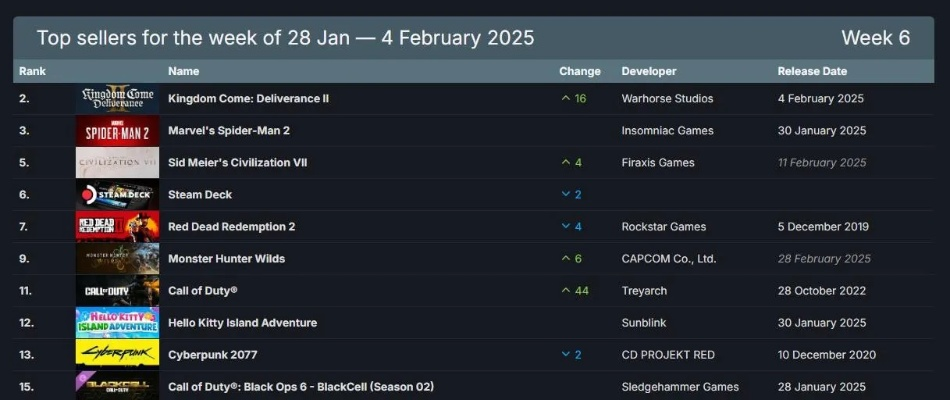Click the Kingdom Come Deliverance II thumbnail
The image size is (950, 400).
coord(117,99)
